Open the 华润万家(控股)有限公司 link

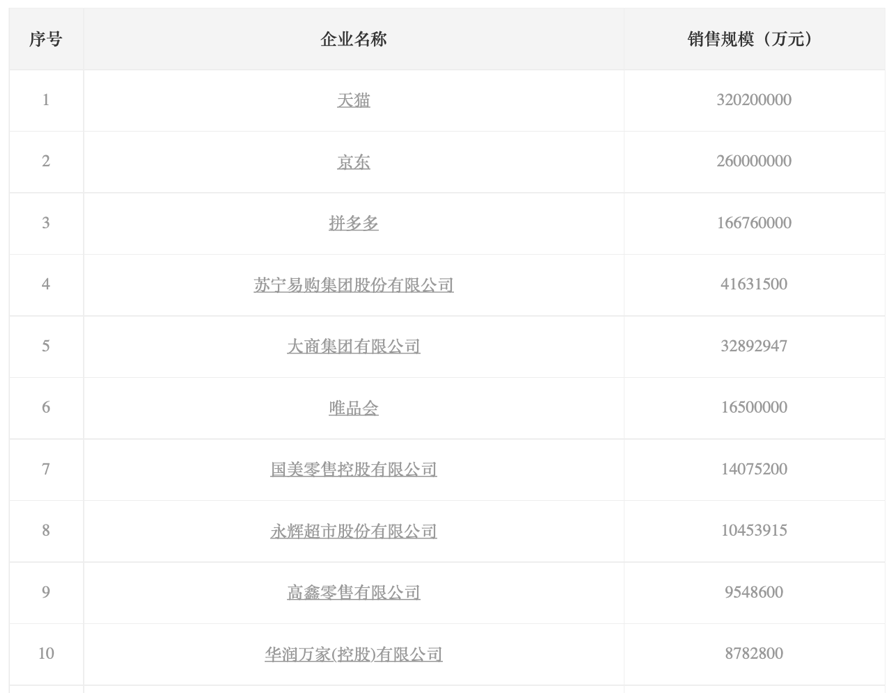[x=353, y=654]
